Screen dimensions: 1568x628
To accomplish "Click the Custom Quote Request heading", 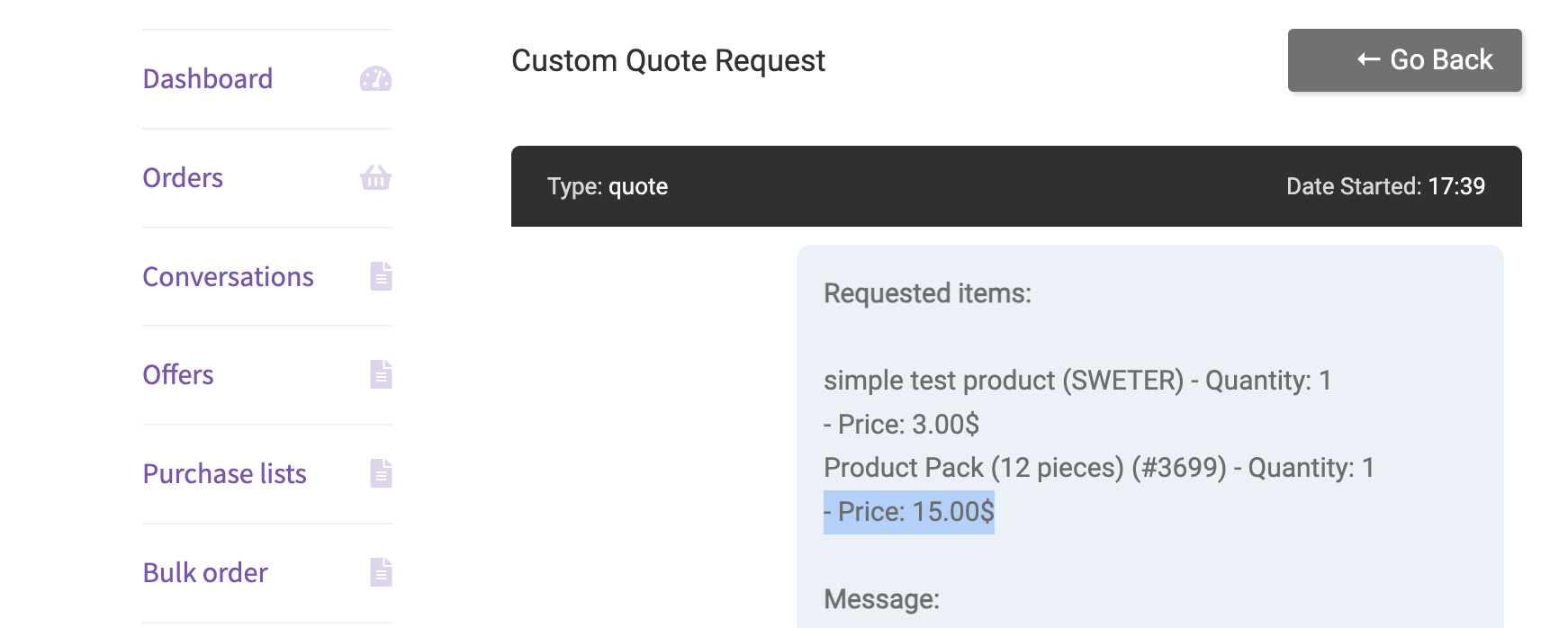I will pos(668,61).
